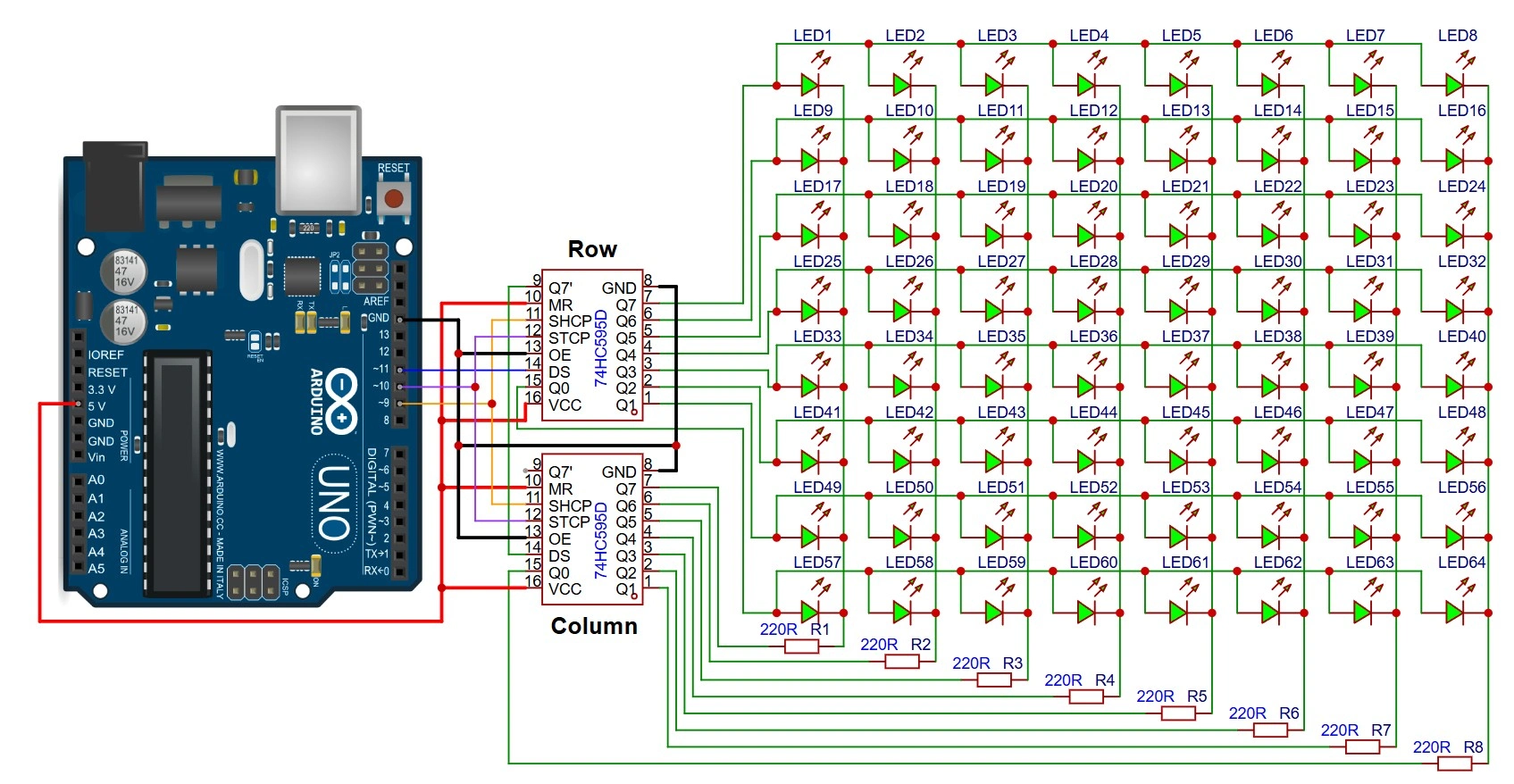Image resolution: width=1514 pixels, height=784 pixels.
Task: Click the oval crystal oscillator on the board
Action: tap(252, 271)
